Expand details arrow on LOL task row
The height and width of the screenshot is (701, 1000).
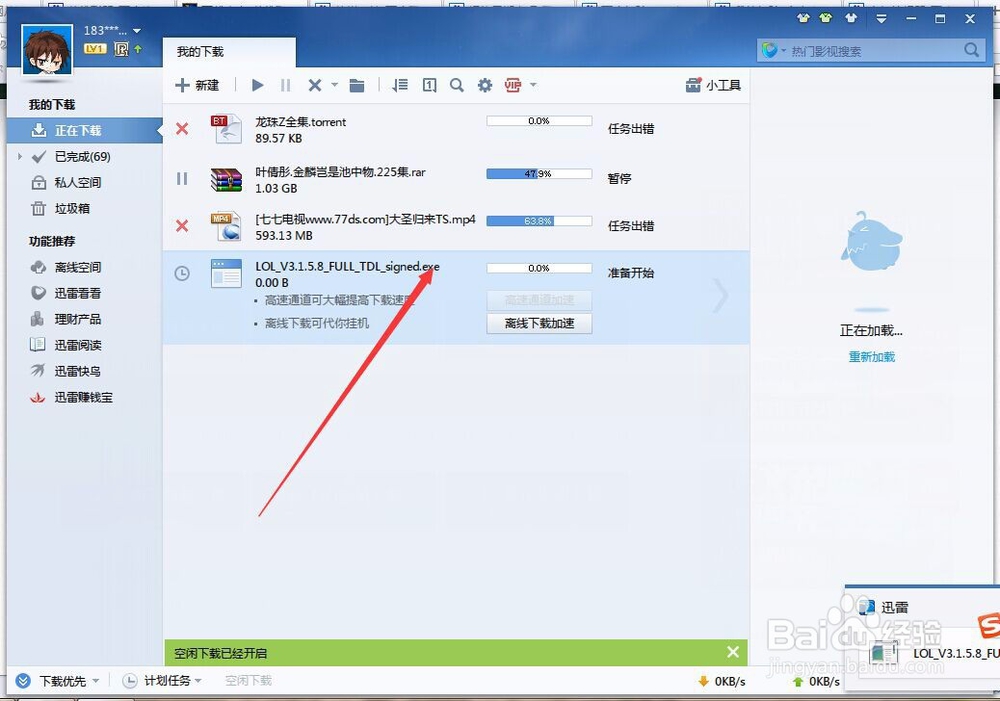[721, 295]
